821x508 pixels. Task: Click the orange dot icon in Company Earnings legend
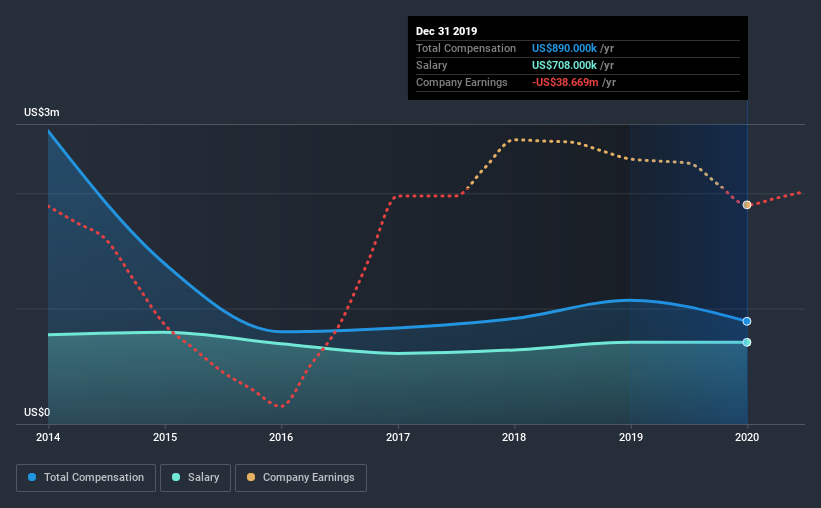point(251,477)
